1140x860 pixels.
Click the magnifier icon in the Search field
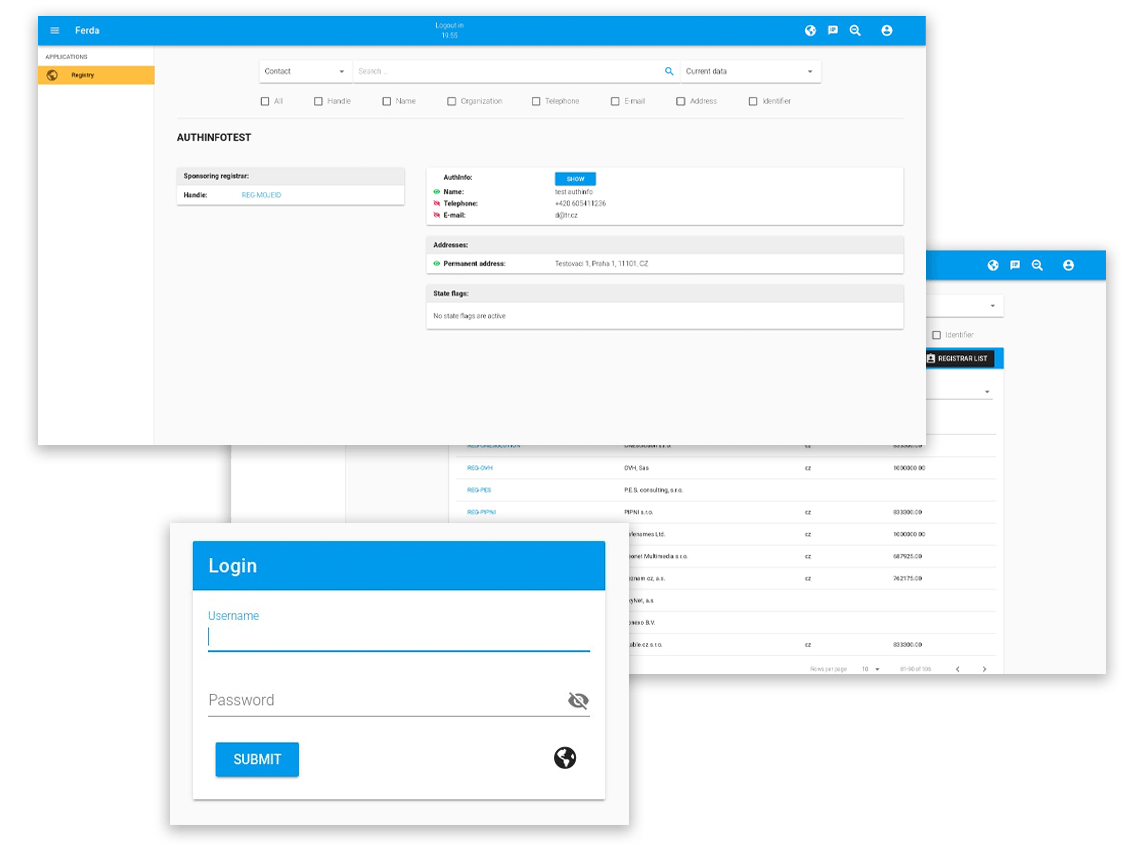click(x=669, y=72)
